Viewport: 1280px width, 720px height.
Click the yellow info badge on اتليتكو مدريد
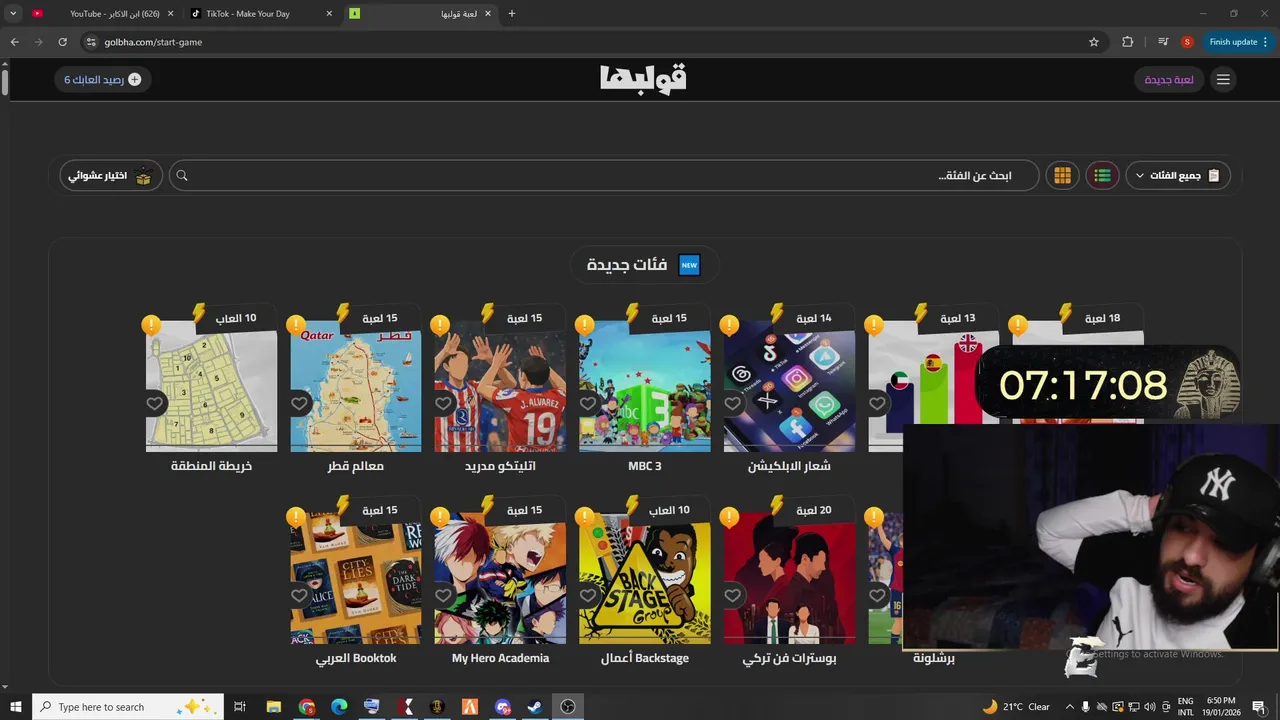440,325
